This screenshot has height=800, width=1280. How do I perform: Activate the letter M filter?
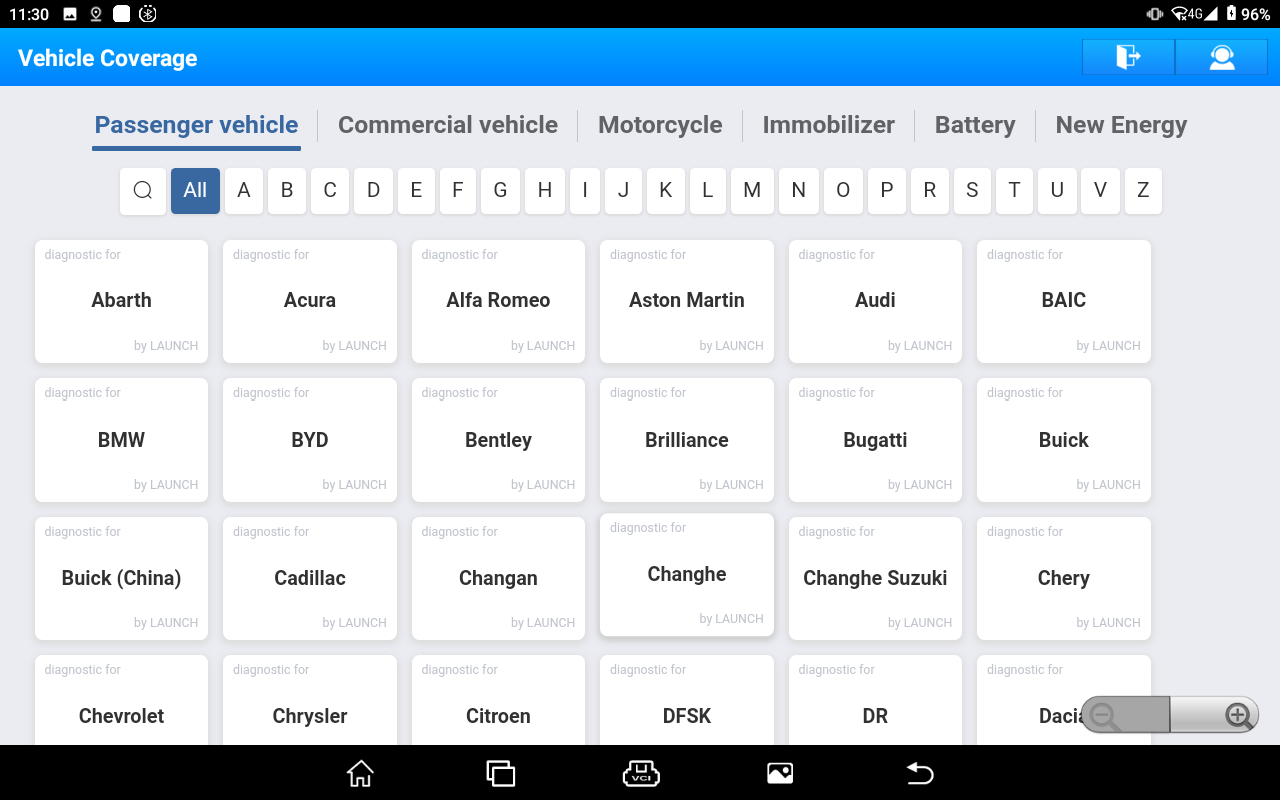pyautogui.click(x=752, y=190)
